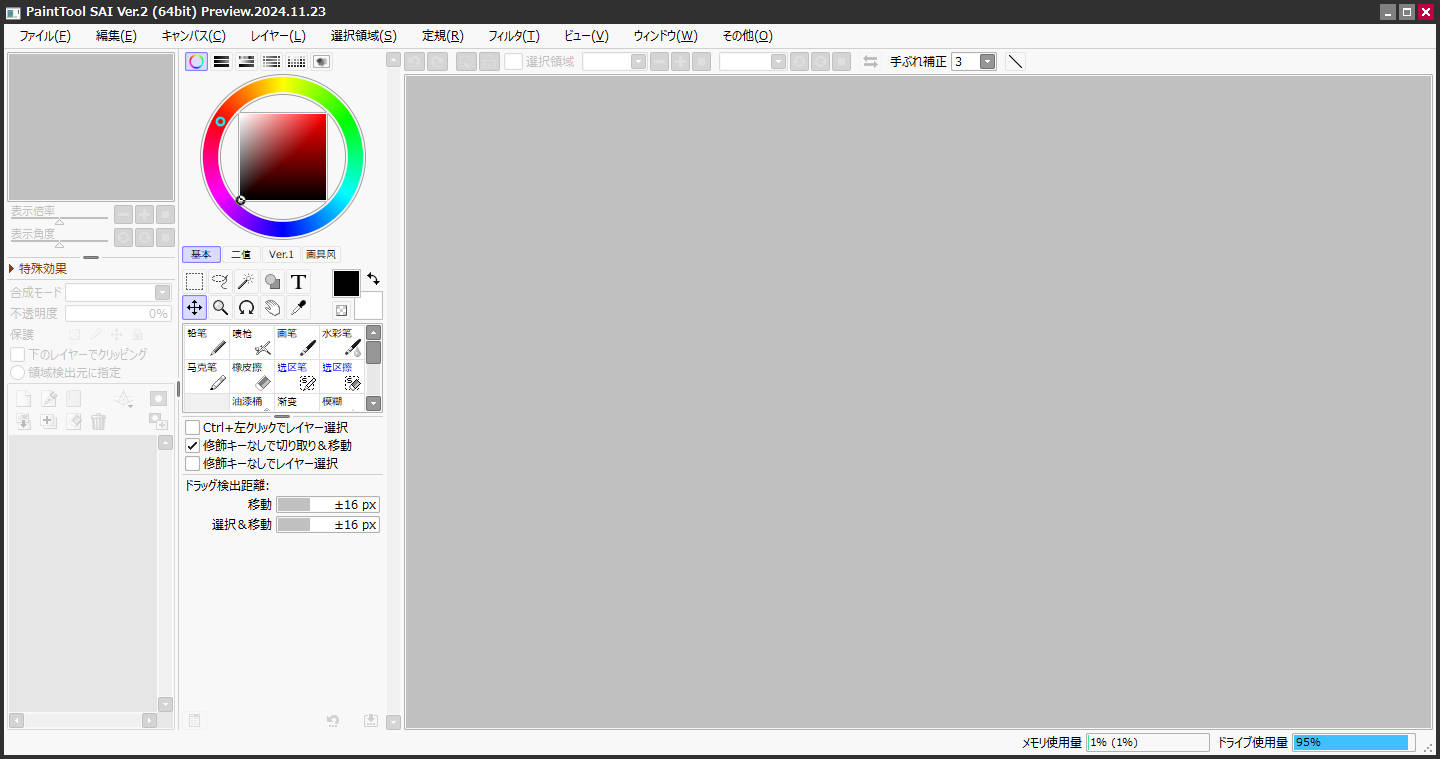
Task: Choose the 铅笔 pencil brush
Action: click(206, 342)
